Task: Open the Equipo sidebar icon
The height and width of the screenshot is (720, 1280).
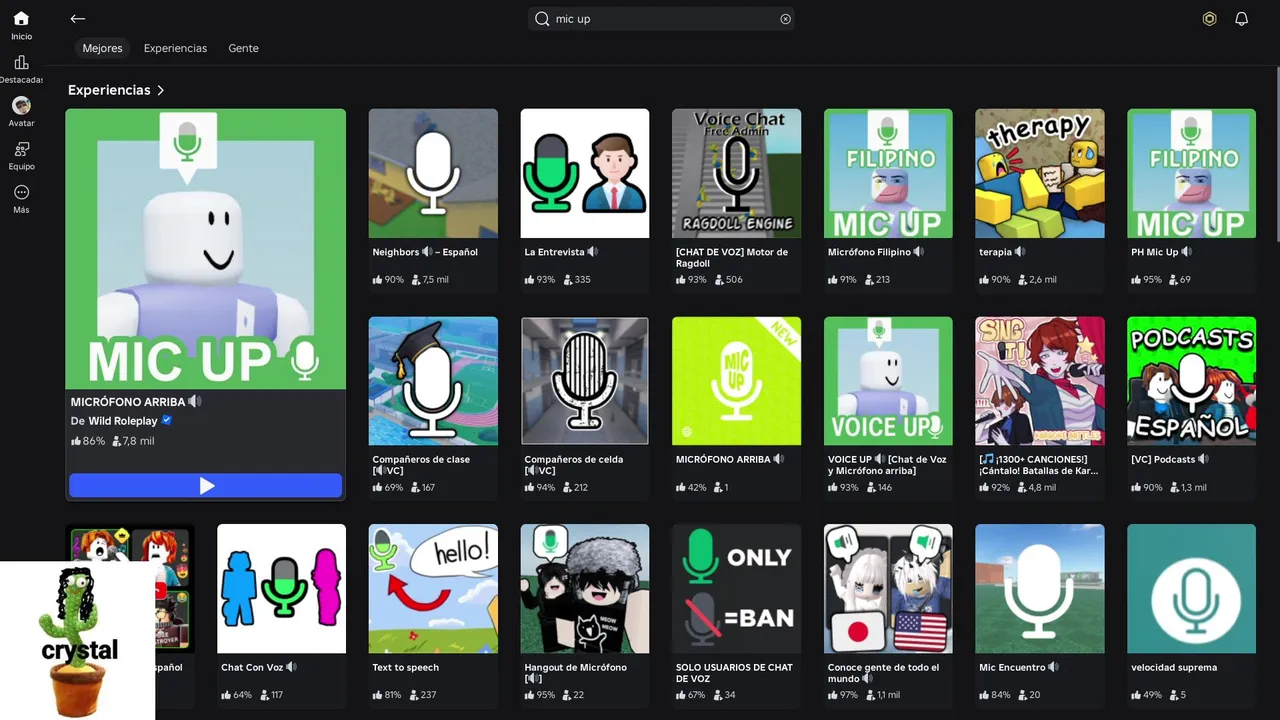Action: coord(21,149)
